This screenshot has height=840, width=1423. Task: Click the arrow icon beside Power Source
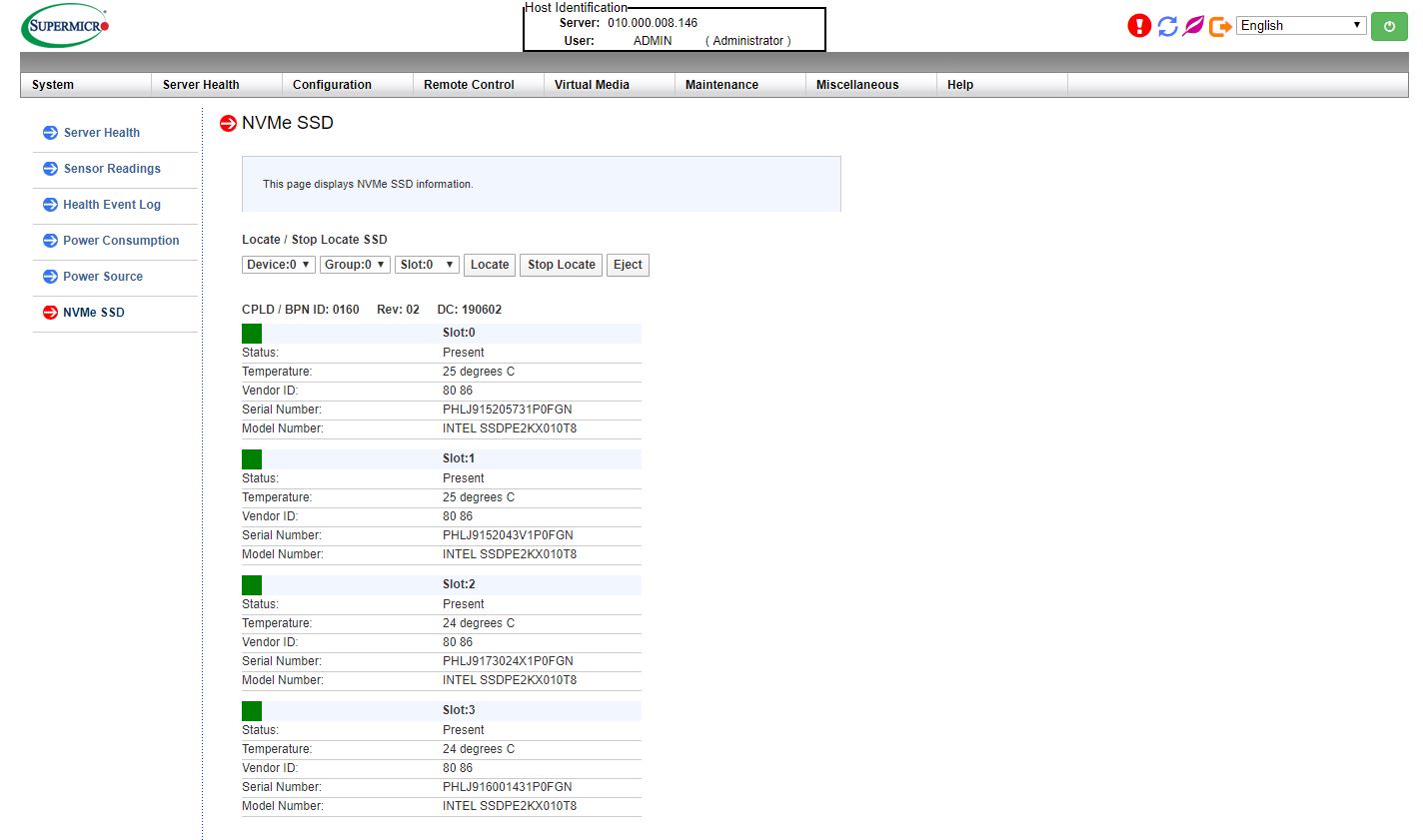tap(50, 277)
